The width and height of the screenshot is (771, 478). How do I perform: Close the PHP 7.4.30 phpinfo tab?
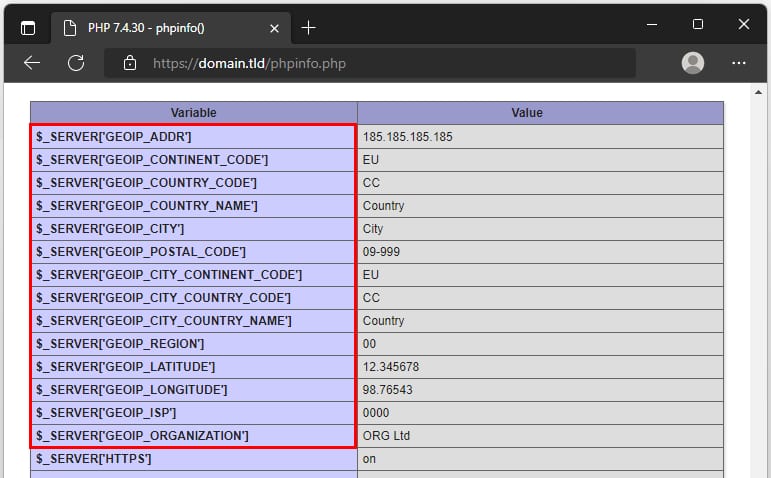271,27
